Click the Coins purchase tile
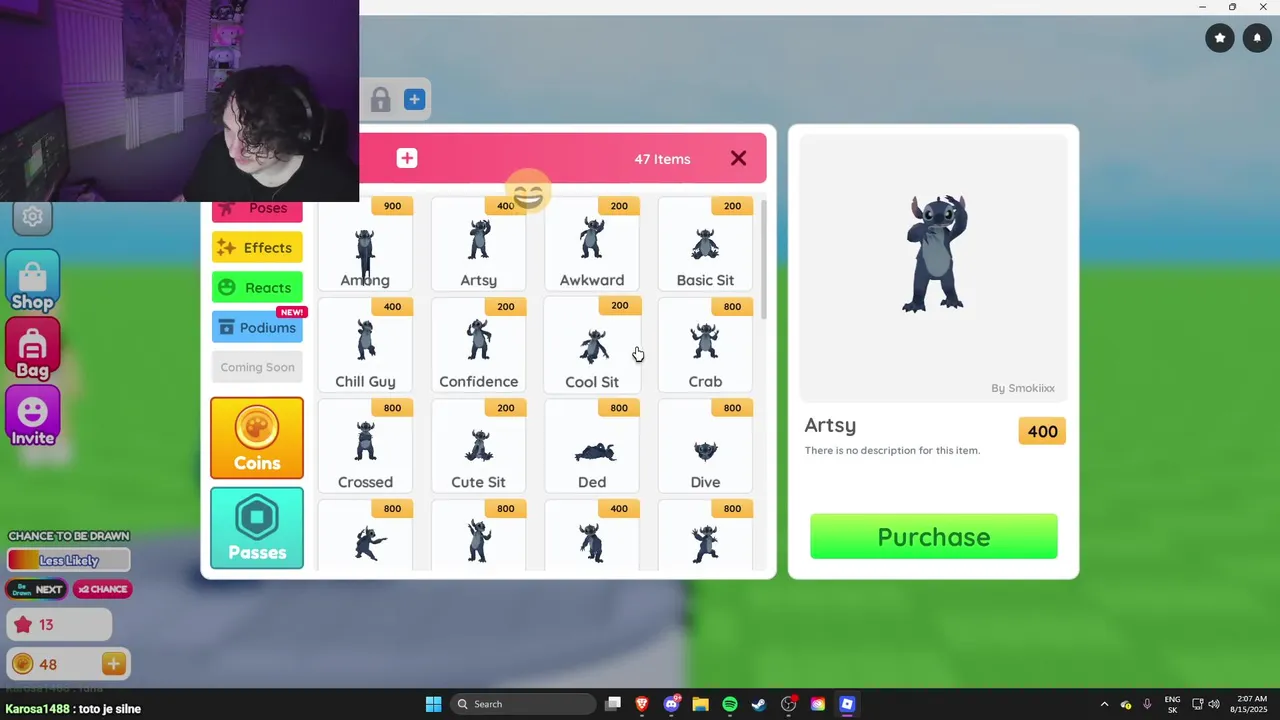 [x=257, y=438]
